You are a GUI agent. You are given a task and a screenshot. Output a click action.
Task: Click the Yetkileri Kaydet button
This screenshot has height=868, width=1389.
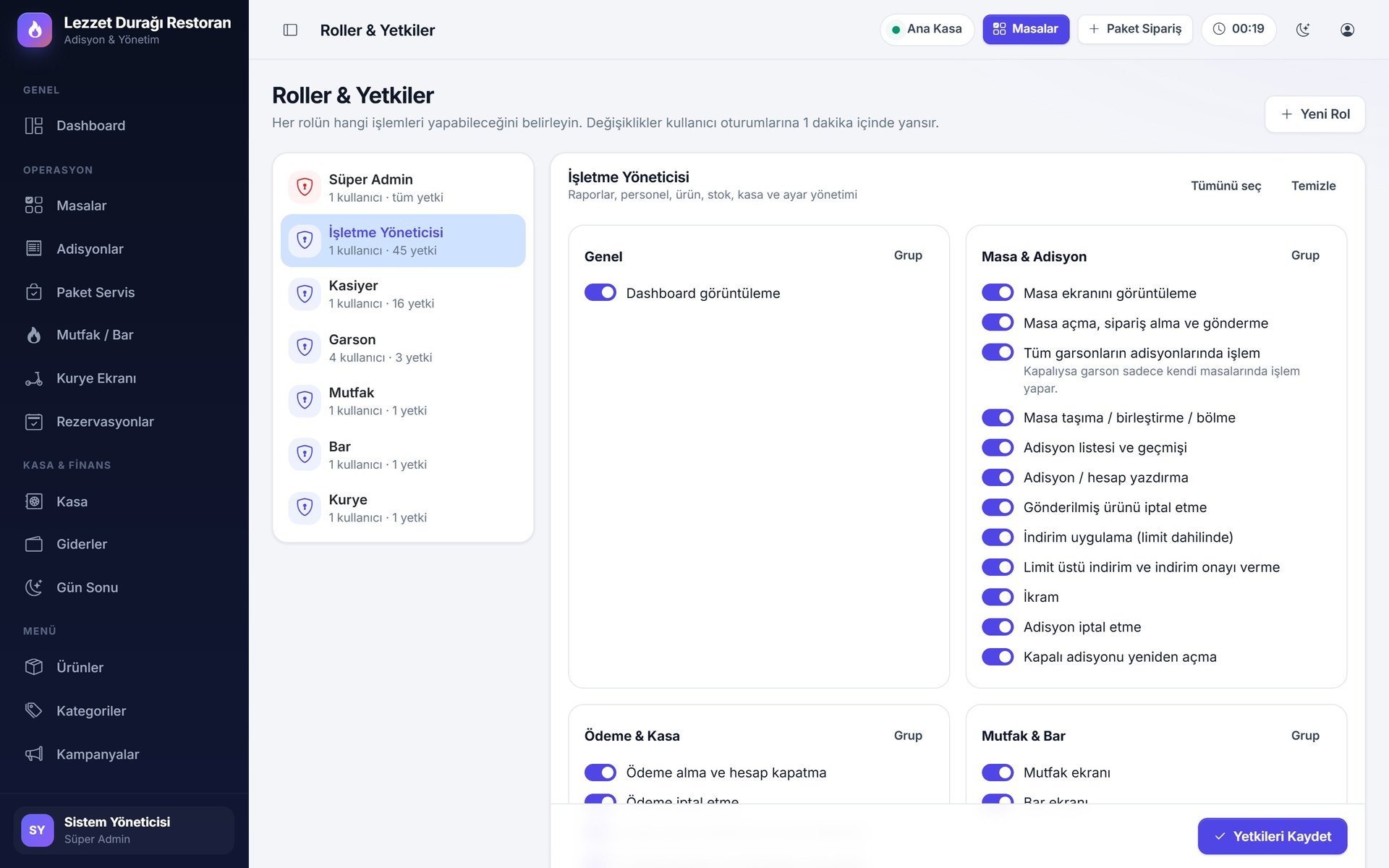(x=1273, y=836)
